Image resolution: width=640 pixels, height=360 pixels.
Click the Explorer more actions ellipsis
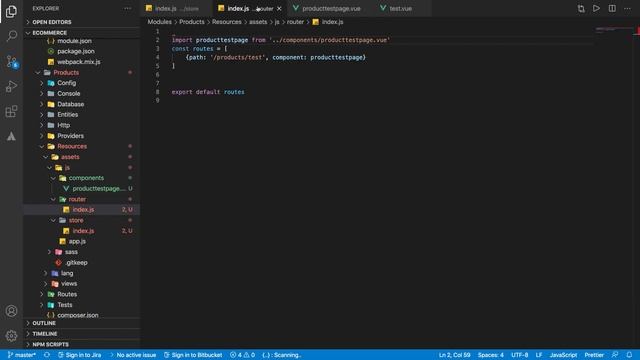pos(128,8)
